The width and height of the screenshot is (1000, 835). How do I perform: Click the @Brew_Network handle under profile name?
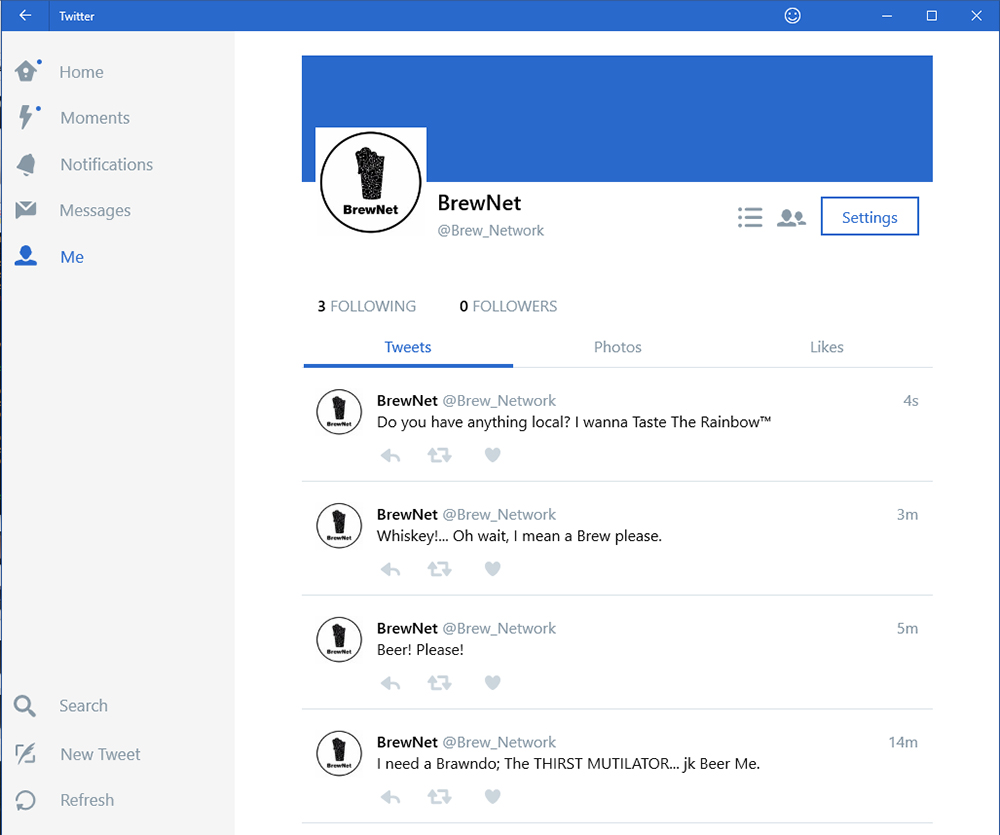click(490, 231)
